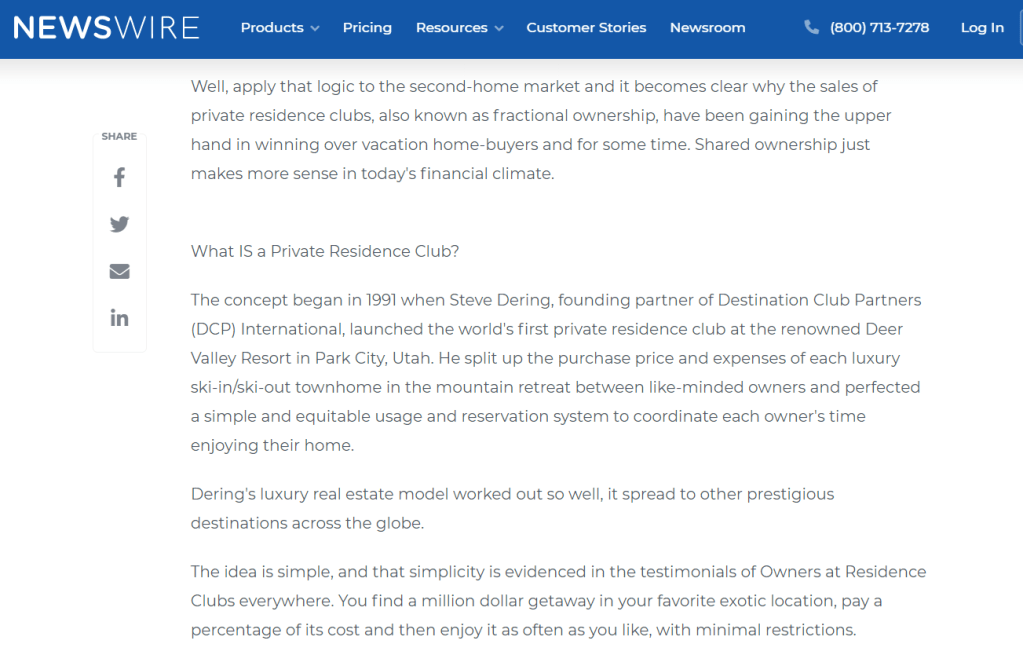Share the article via email icon

point(119,271)
